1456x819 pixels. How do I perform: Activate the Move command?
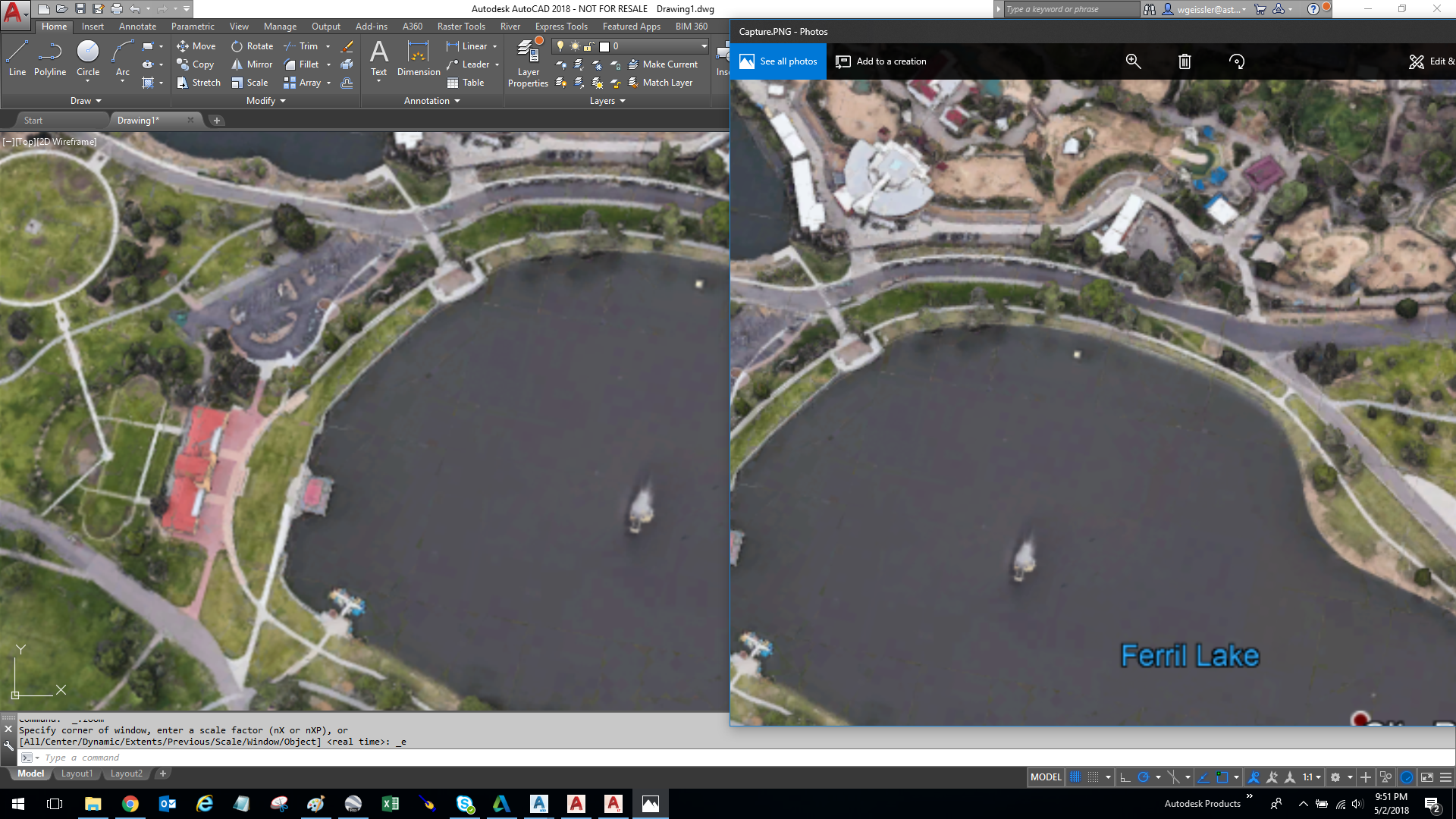click(x=196, y=46)
